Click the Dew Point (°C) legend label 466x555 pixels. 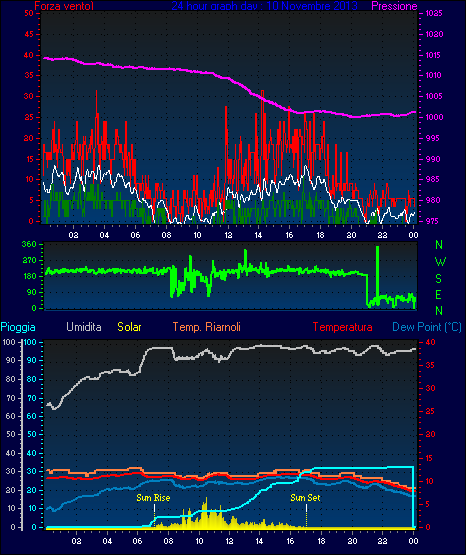[427, 327]
